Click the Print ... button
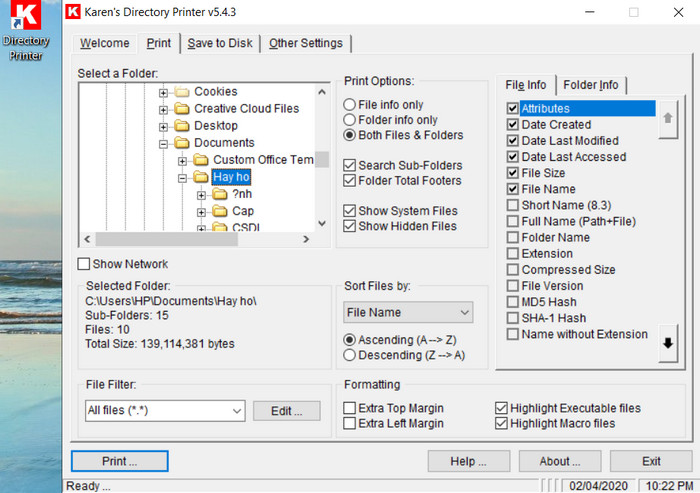The height and width of the screenshot is (493, 700). [x=120, y=461]
